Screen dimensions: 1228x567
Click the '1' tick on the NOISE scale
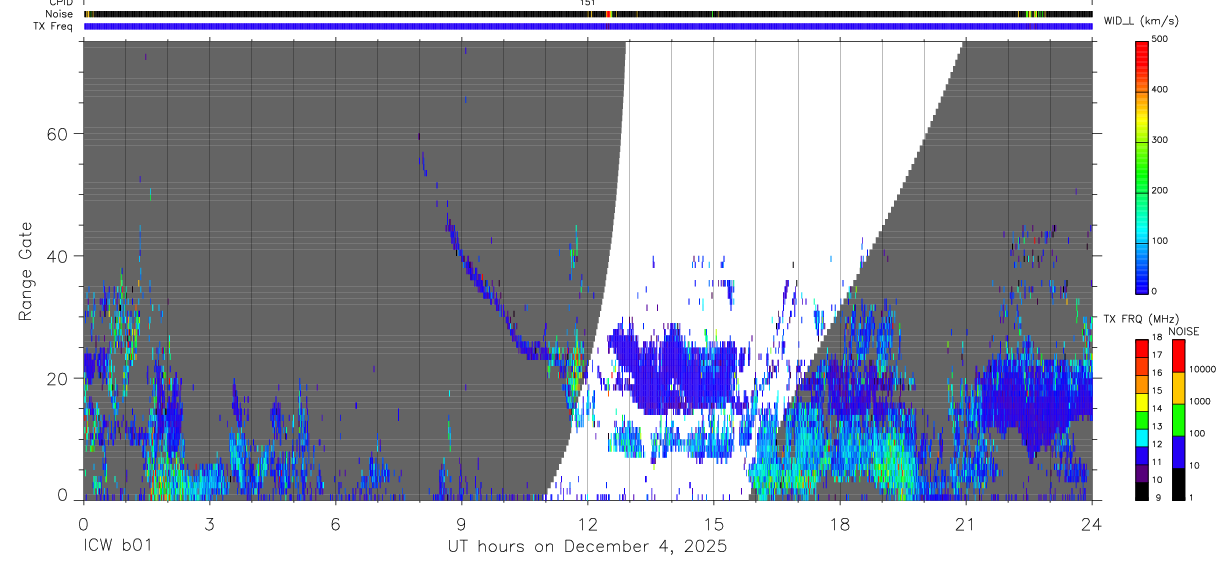tap(1192, 499)
